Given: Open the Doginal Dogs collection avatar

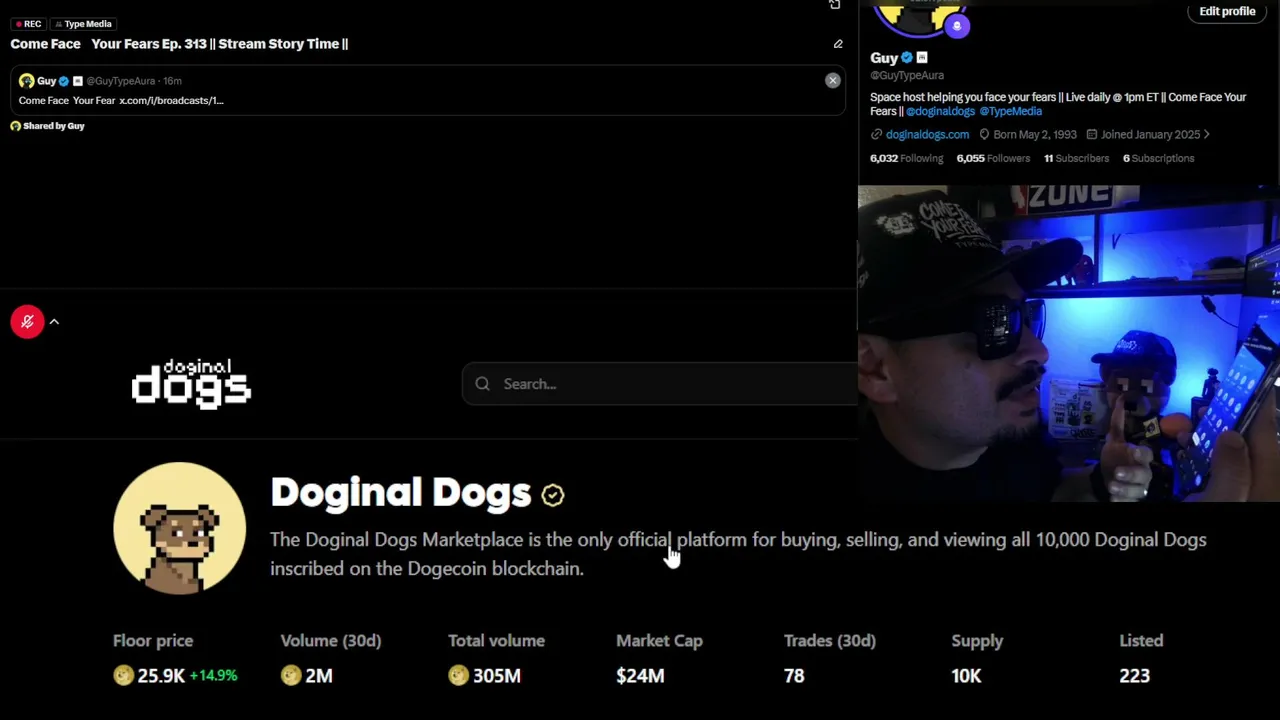Looking at the screenshot, I should pos(179,528).
